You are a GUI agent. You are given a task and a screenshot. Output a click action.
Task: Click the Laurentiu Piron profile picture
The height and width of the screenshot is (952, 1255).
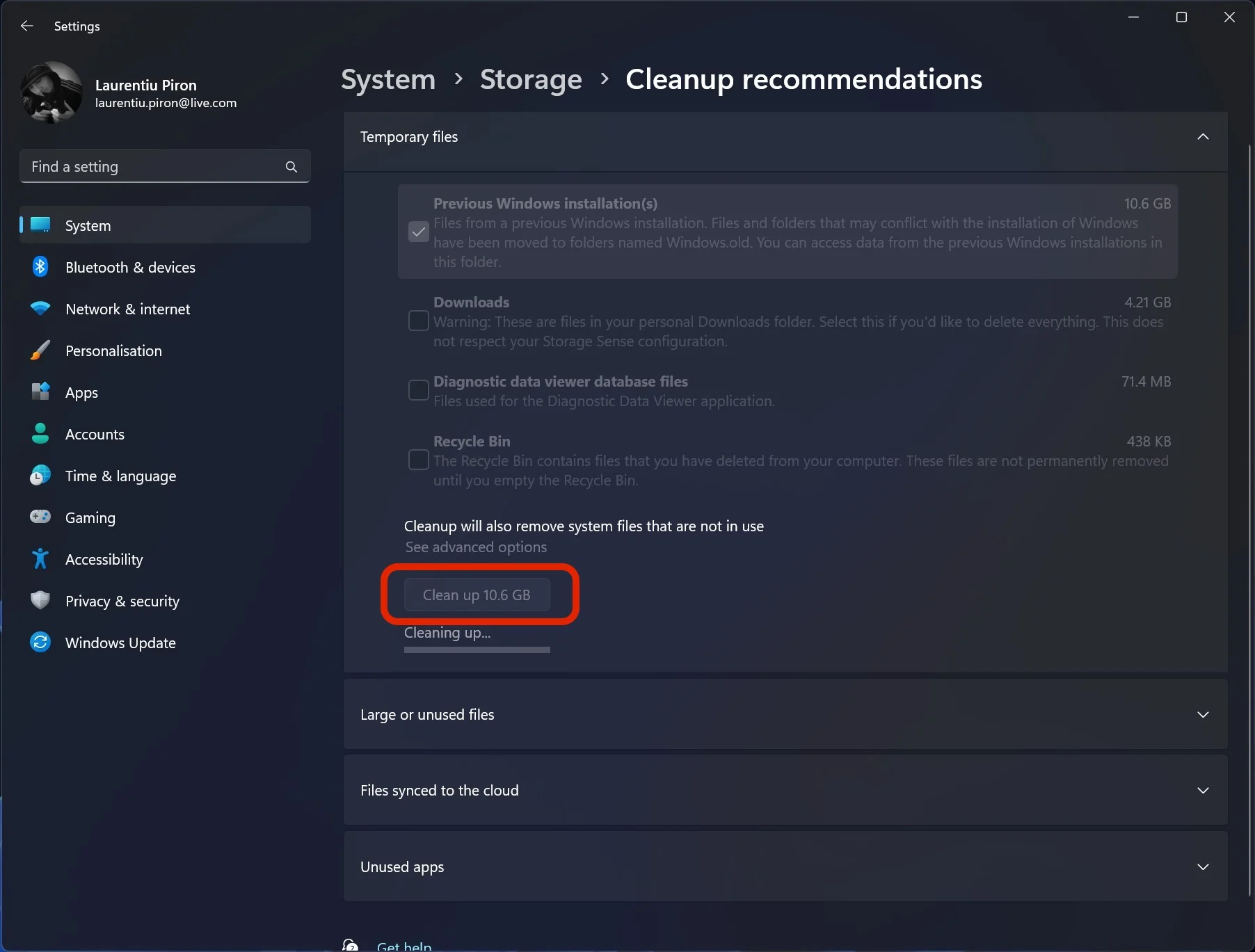(x=52, y=92)
